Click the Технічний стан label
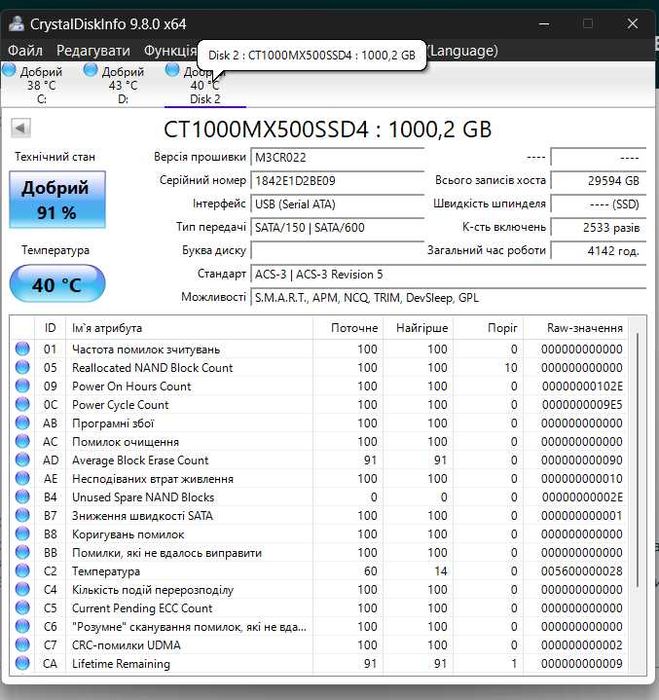Image resolution: width=659 pixels, height=700 pixels. point(55,157)
